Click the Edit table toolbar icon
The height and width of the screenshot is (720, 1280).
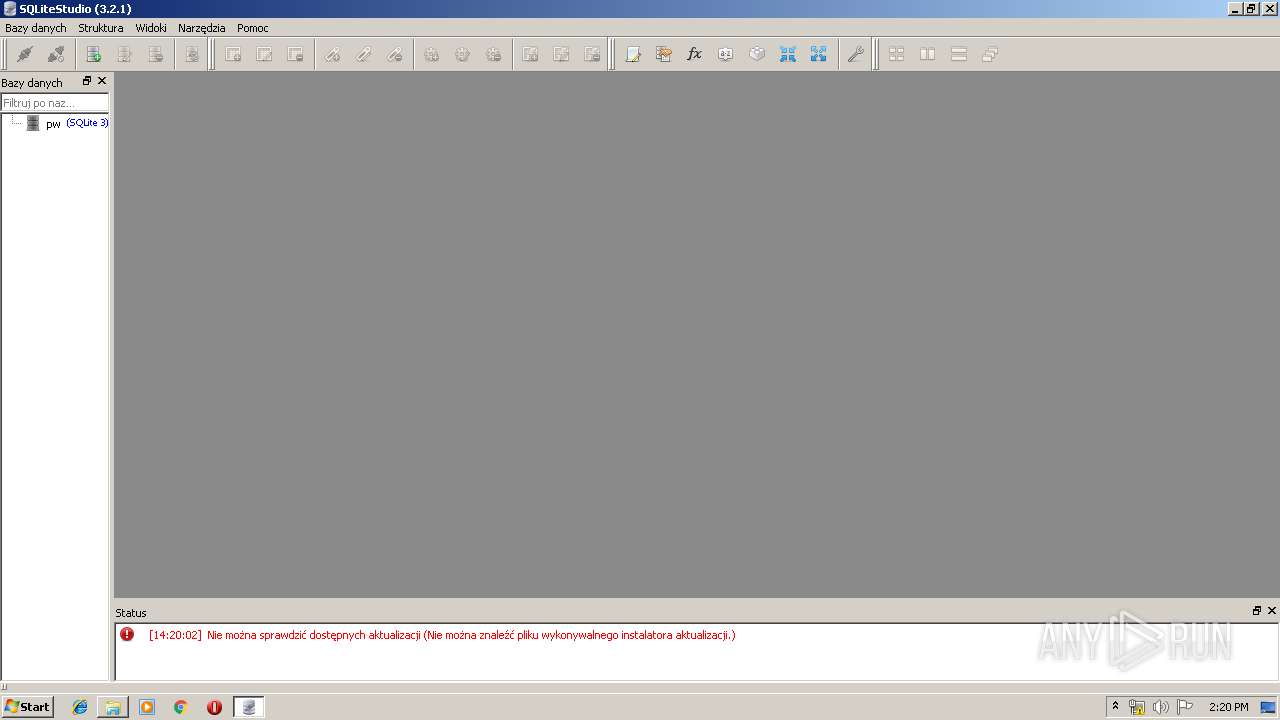pyautogui.click(x=264, y=54)
